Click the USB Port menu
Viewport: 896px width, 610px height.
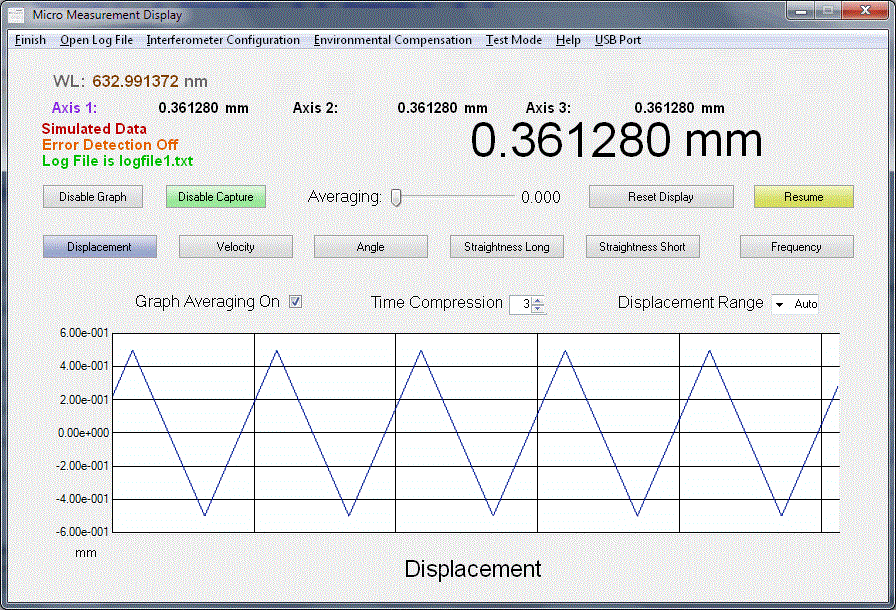[618, 40]
